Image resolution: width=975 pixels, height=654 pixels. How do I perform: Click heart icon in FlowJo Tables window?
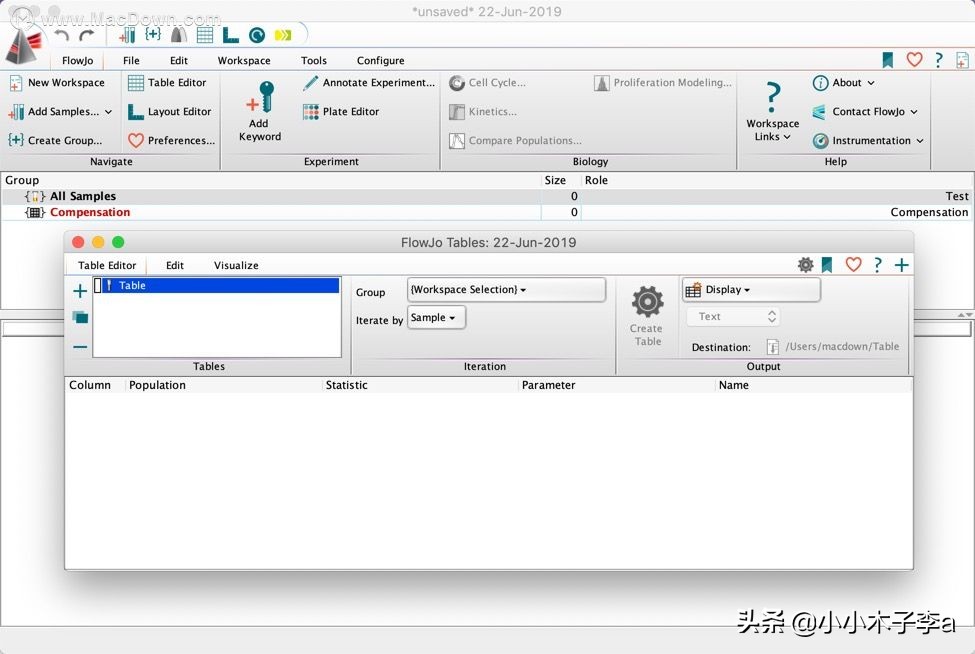853,265
